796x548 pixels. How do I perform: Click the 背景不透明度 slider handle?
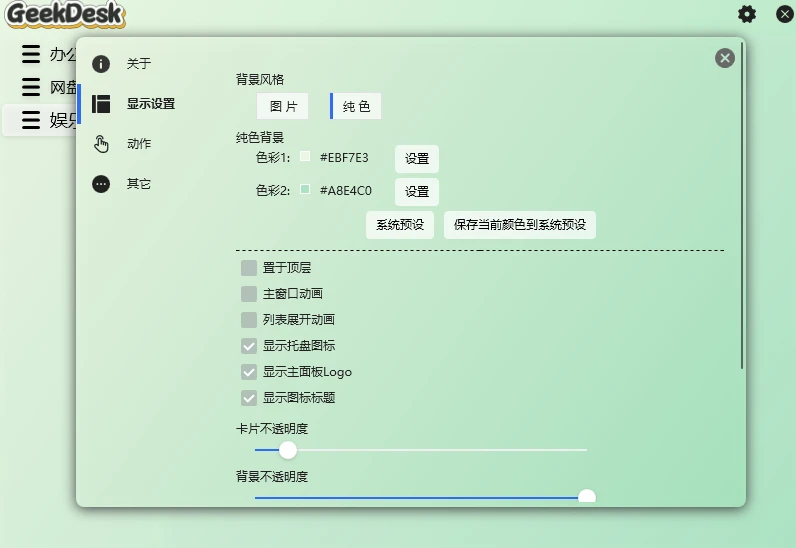click(x=587, y=497)
